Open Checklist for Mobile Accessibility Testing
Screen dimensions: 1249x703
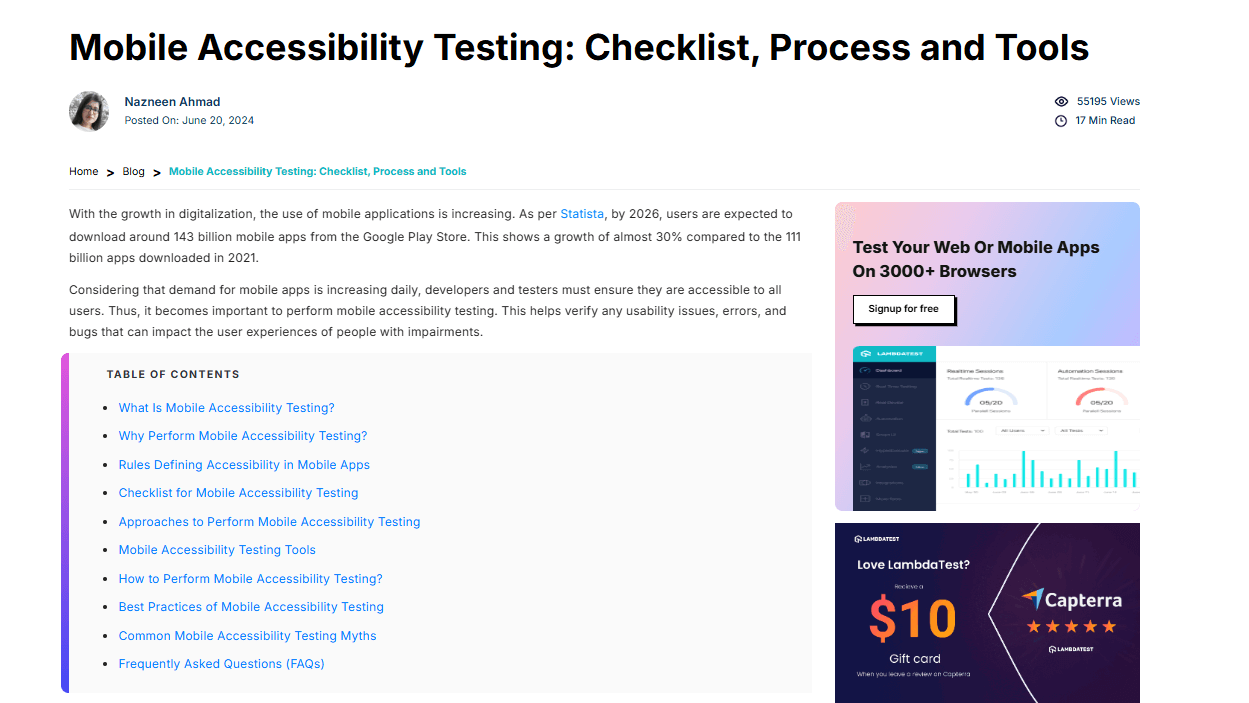tap(238, 492)
